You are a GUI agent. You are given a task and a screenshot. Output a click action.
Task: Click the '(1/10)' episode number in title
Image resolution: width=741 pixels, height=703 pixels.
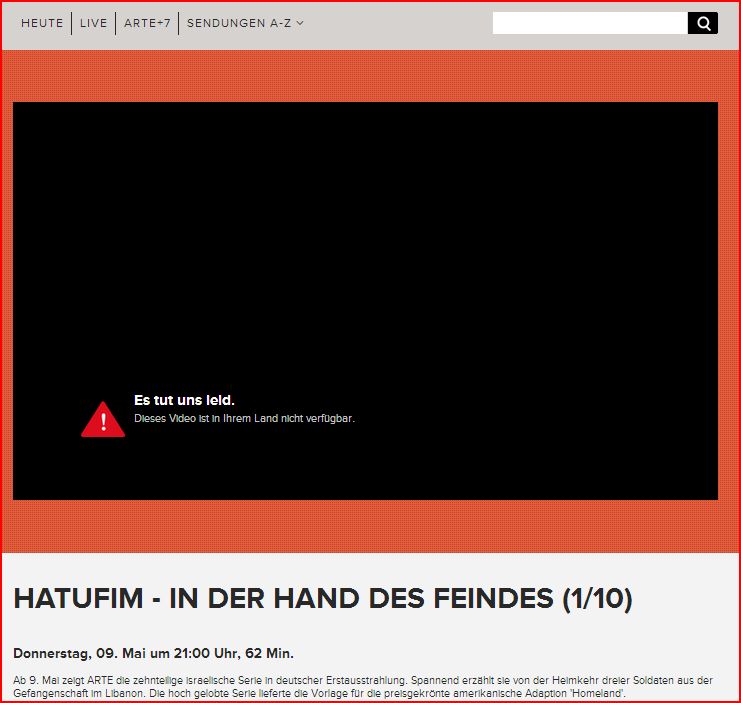[595, 598]
